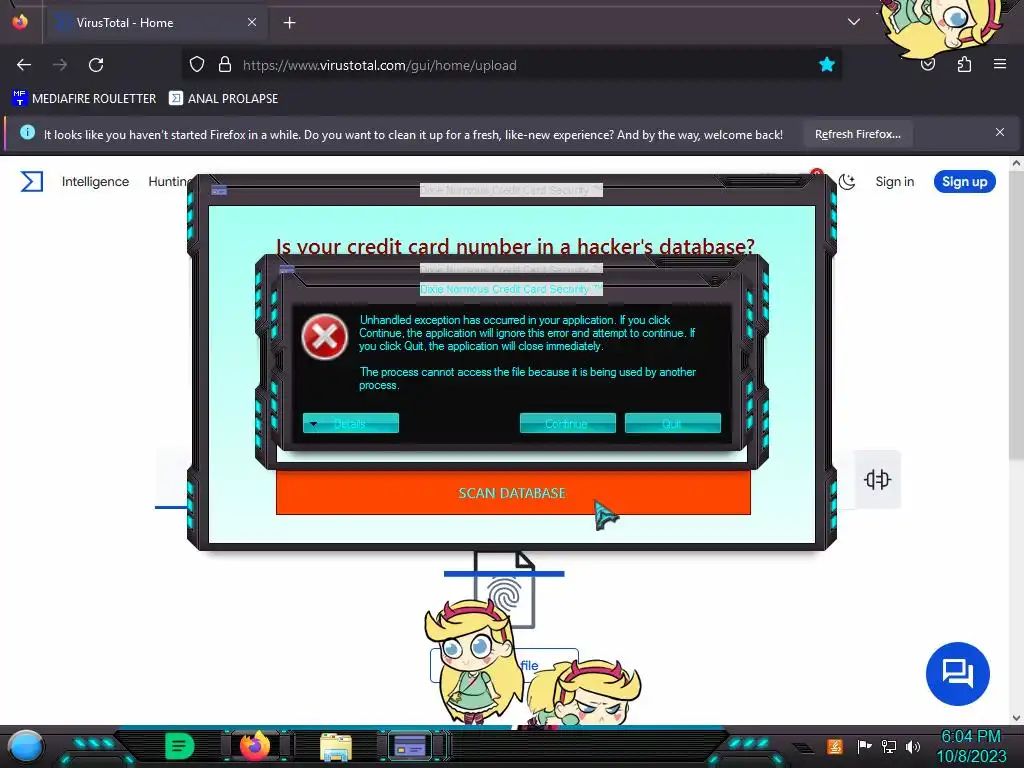The height and width of the screenshot is (768, 1024).
Task: Click Continue in the exception dialog
Action: 568,423
